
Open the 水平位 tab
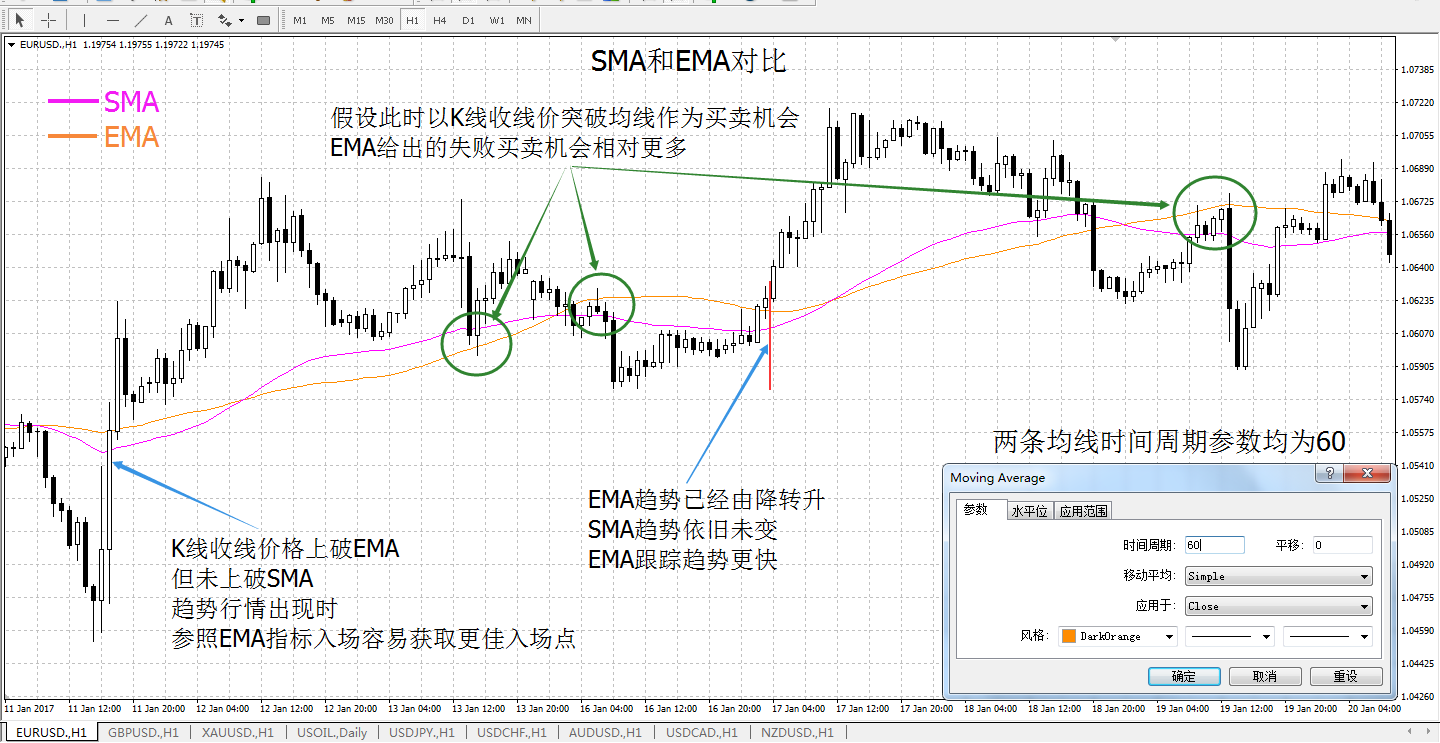pos(1029,510)
